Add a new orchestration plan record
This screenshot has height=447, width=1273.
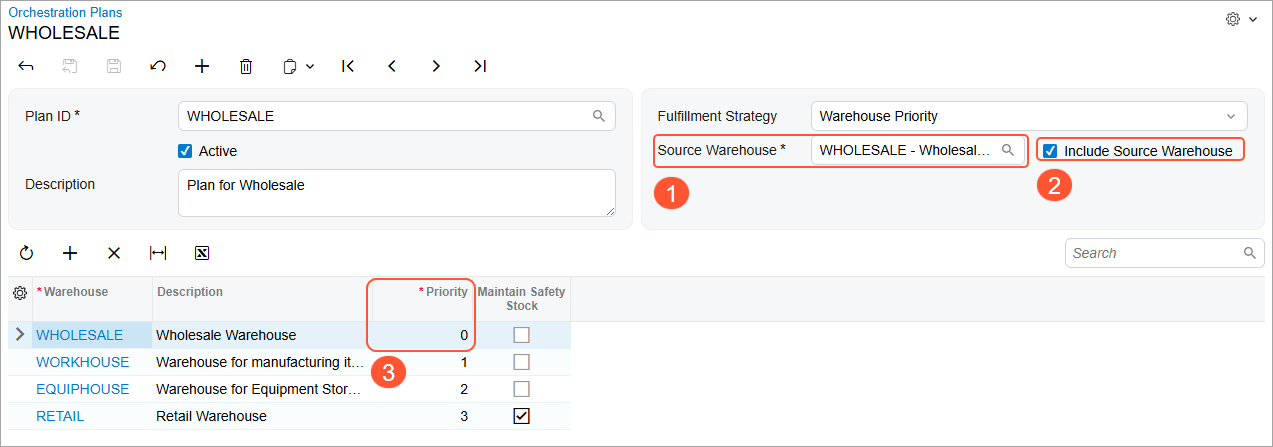202,66
